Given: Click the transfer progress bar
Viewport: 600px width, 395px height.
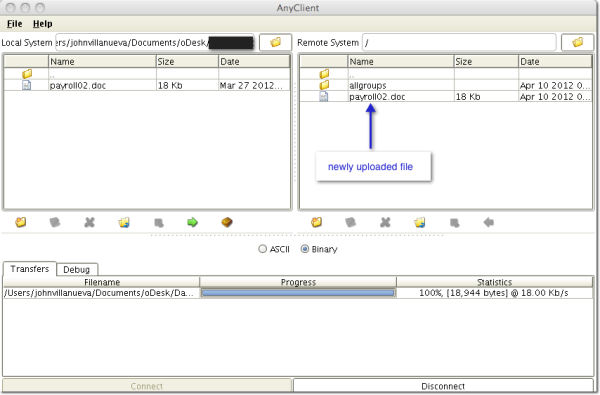Looking at the screenshot, I should [298, 293].
